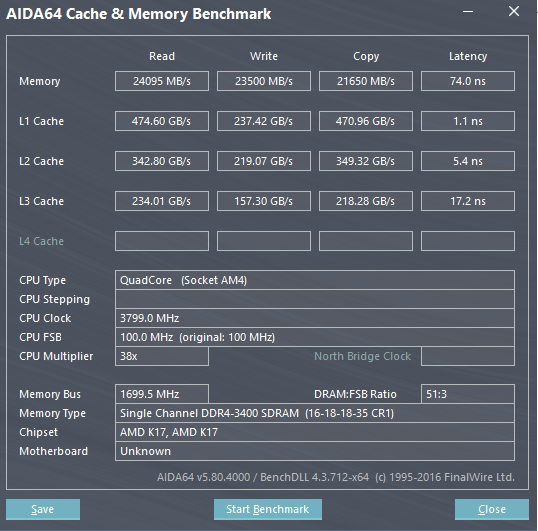Click the empty L4 Cache Read field

[162, 241]
